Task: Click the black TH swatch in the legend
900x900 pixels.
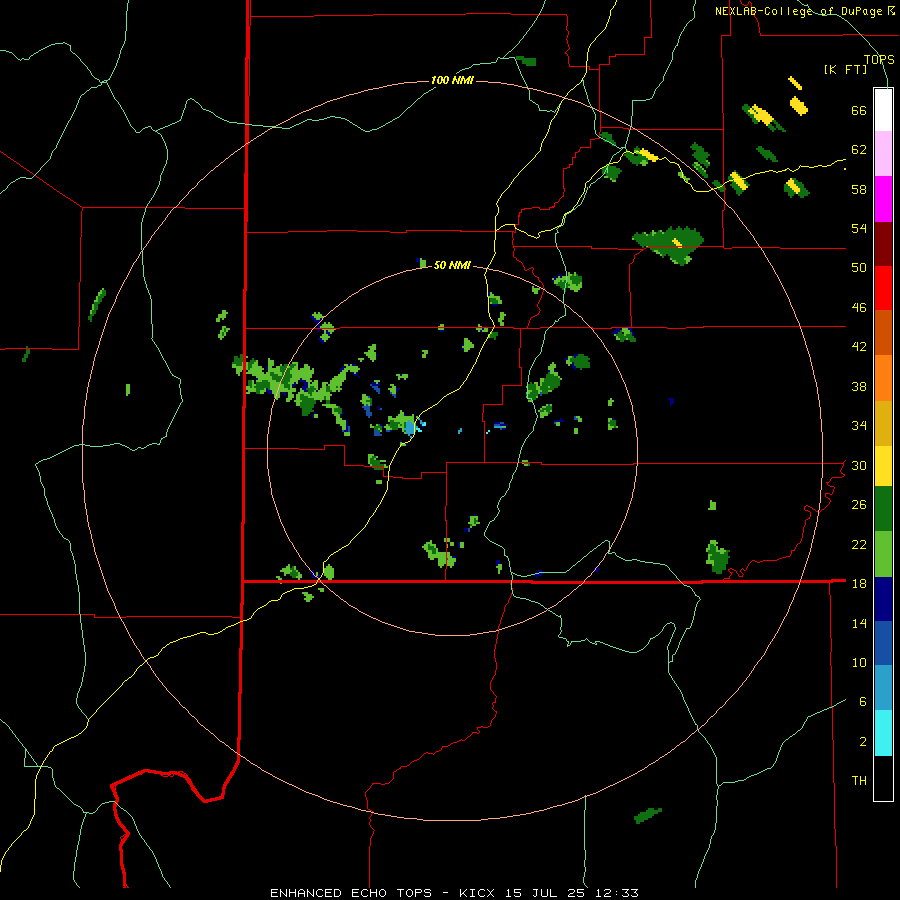Action: coord(883,778)
